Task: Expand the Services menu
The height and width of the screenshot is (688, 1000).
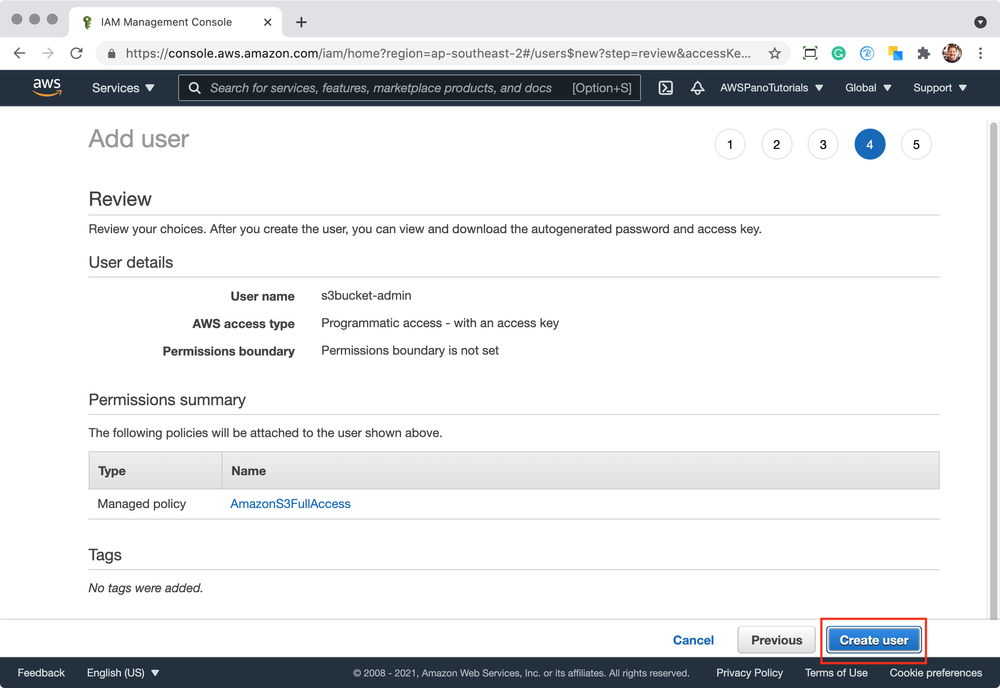Action: (x=123, y=88)
